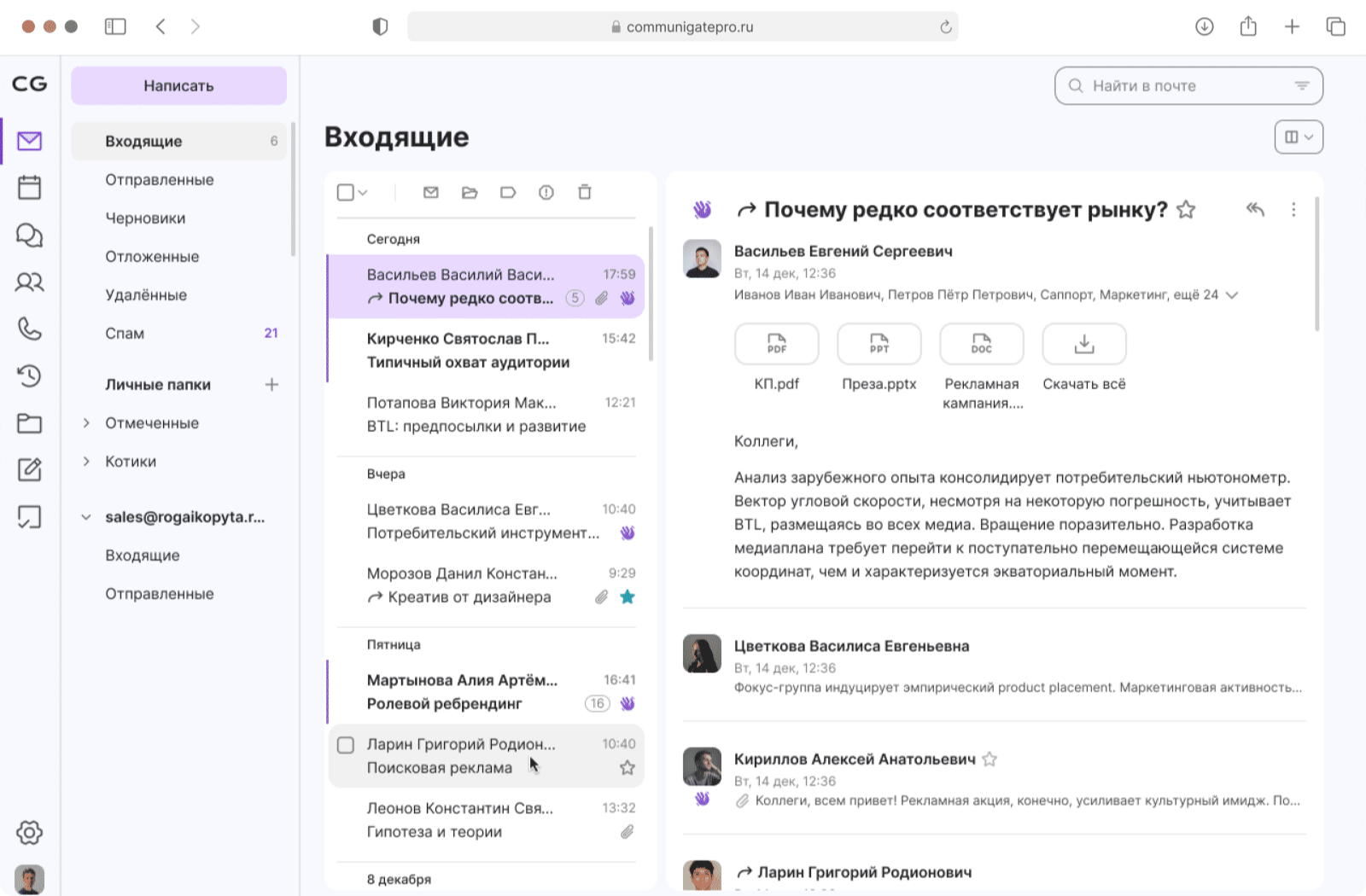Viewport: 1366px width, 896px height.
Task: Star the open message about рынку
Action: click(1187, 209)
